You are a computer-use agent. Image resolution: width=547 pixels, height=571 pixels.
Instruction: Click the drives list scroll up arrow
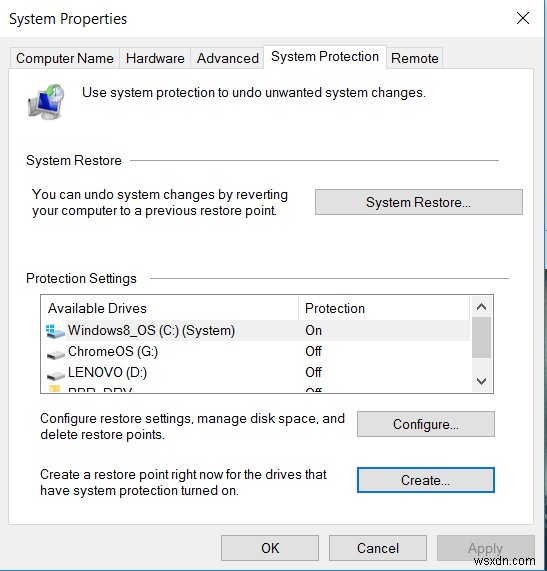[481, 307]
